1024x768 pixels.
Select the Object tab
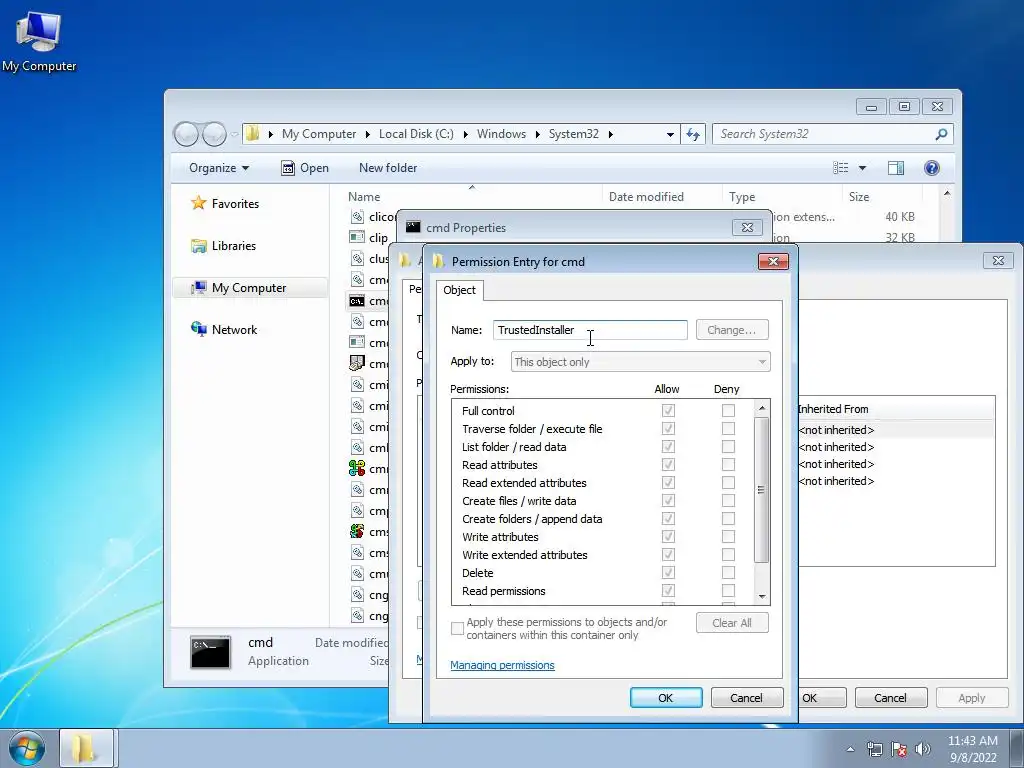pos(459,290)
